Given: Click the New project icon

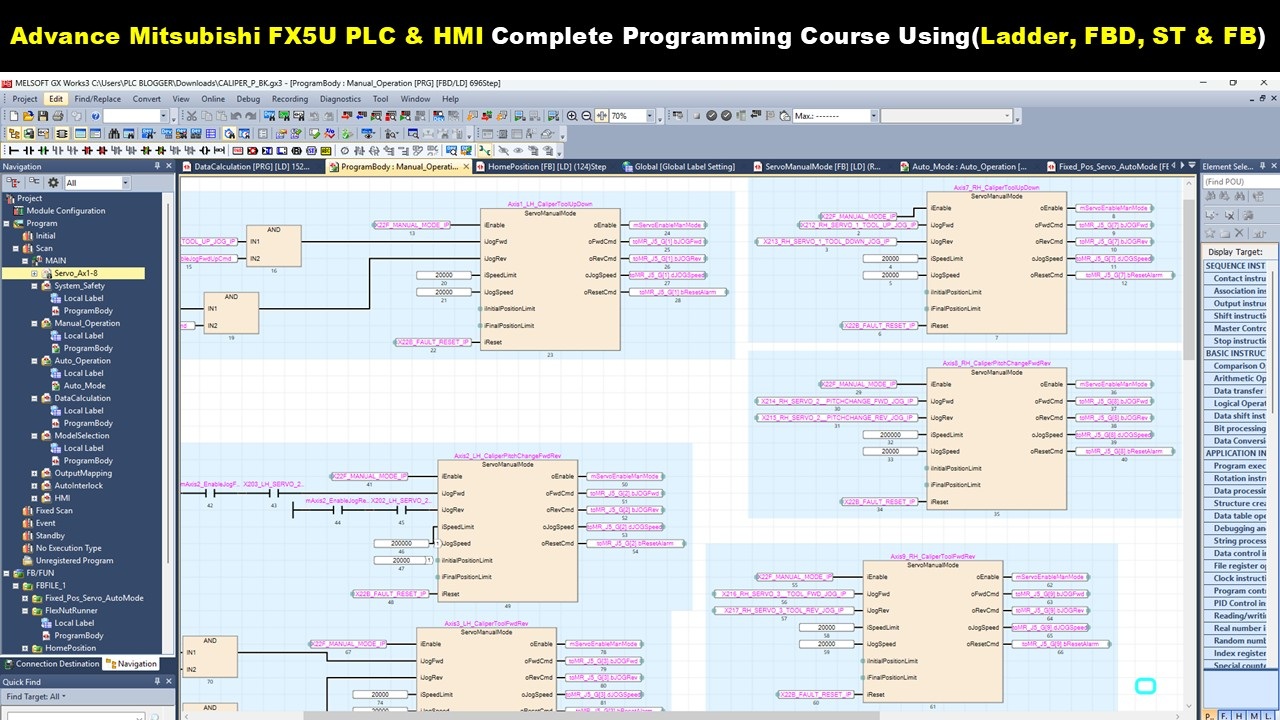Looking at the screenshot, I should (x=14, y=115).
